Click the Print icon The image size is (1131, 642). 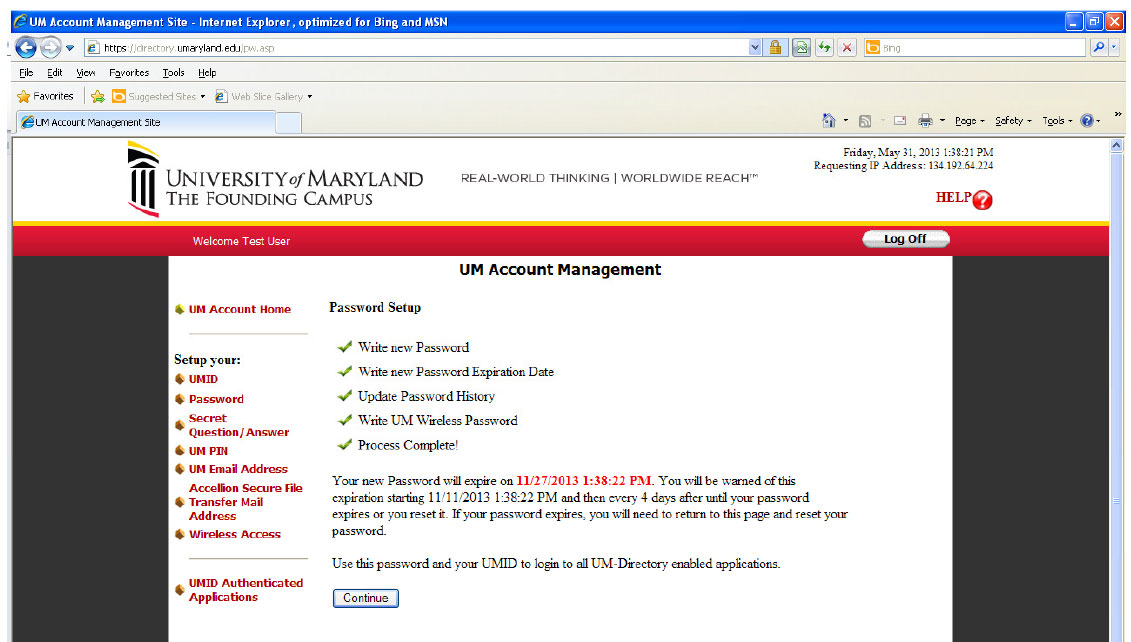pos(925,121)
